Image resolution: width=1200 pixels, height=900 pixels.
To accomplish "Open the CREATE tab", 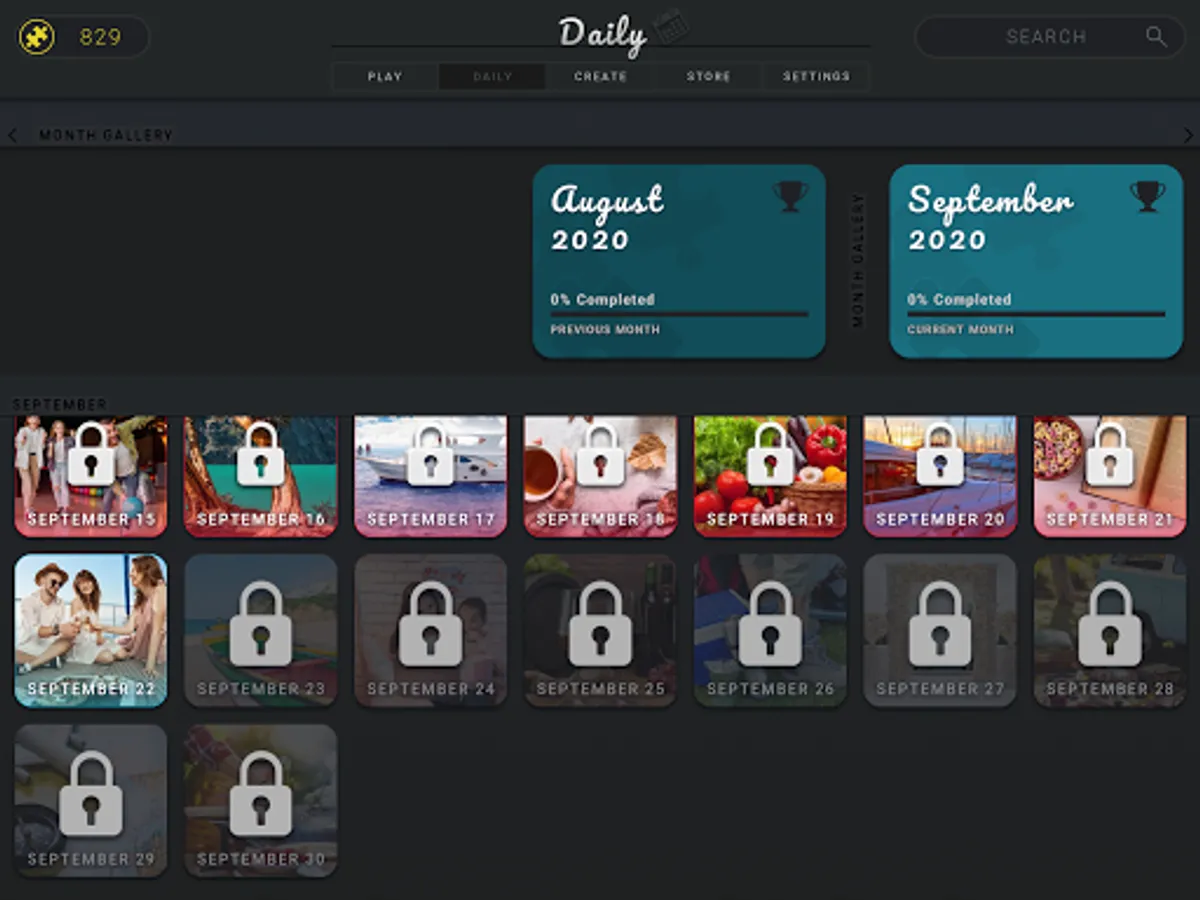I will [600, 76].
